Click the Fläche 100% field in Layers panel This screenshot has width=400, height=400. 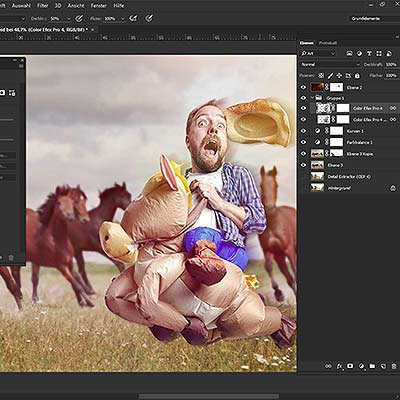tap(391, 76)
